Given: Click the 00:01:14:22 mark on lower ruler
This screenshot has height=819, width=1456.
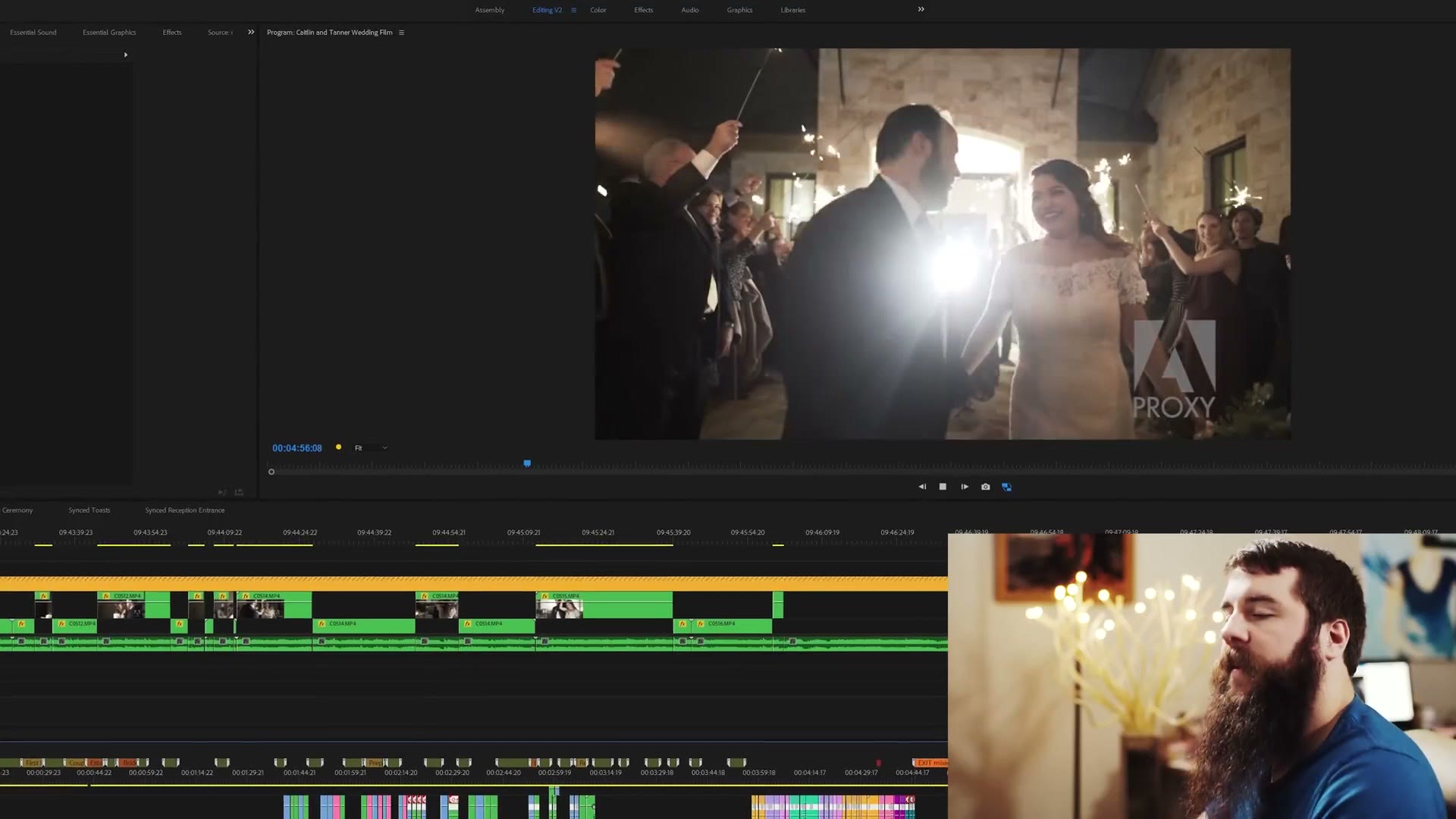Looking at the screenshot, I should pos(197,773).
